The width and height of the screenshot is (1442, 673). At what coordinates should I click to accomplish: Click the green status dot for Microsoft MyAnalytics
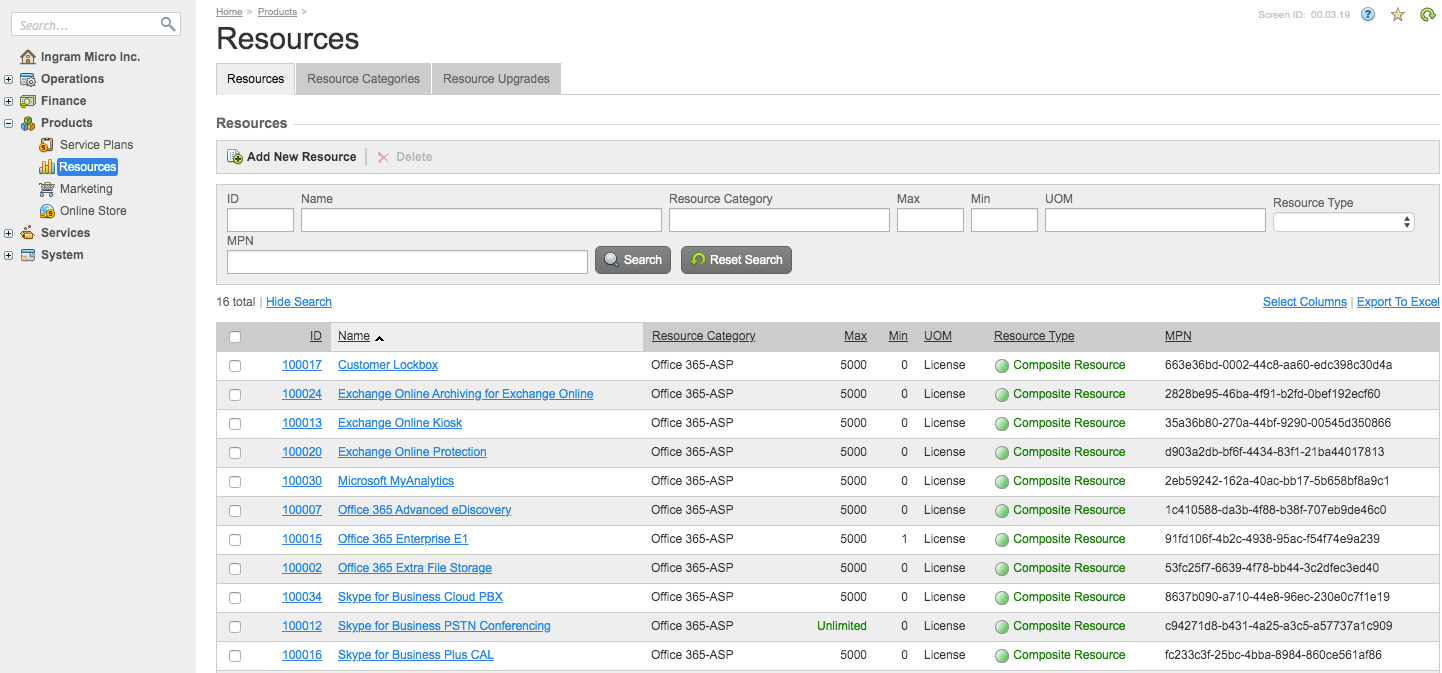pyautogui.click(x=1001, y=482)
